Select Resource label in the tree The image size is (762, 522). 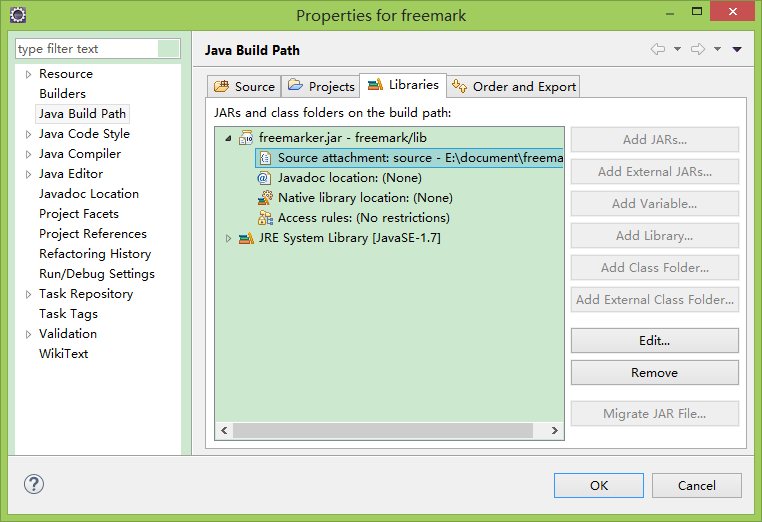pyautogui.click(x=66, y=74)
